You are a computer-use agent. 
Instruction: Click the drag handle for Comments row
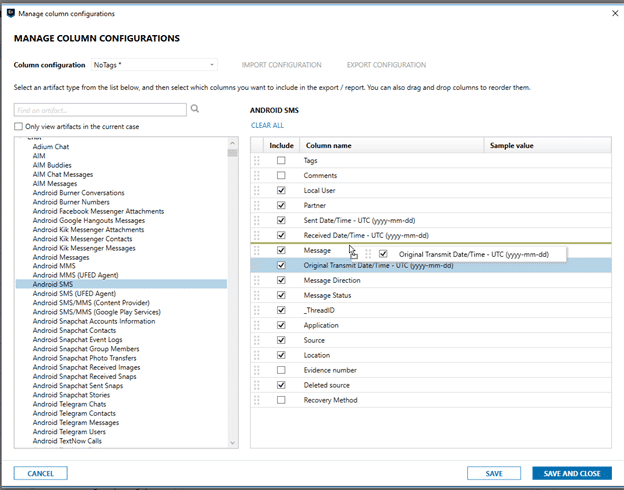[x=257, y=176]
